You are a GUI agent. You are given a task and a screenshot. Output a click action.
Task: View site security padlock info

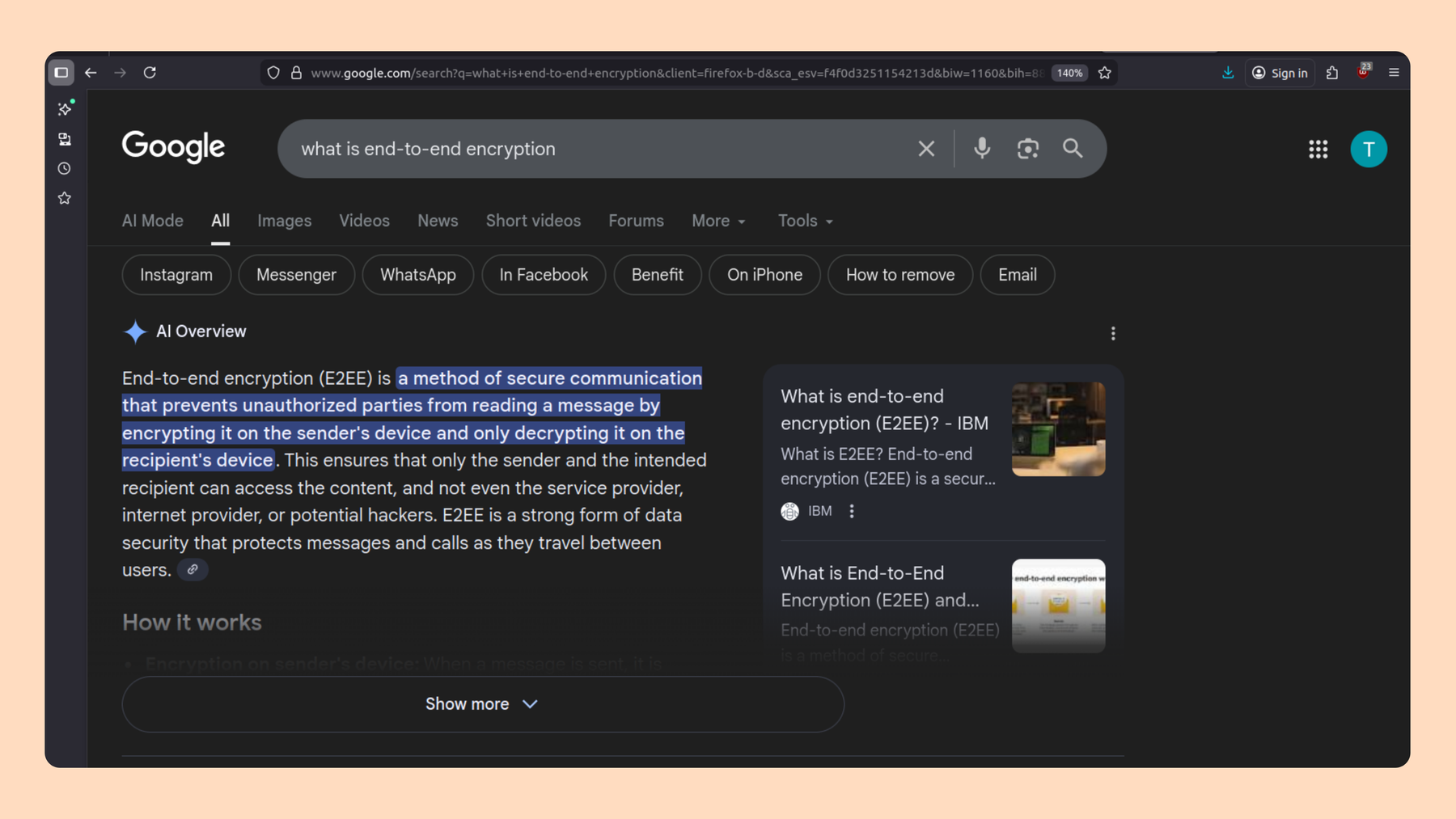click(296, 73)
